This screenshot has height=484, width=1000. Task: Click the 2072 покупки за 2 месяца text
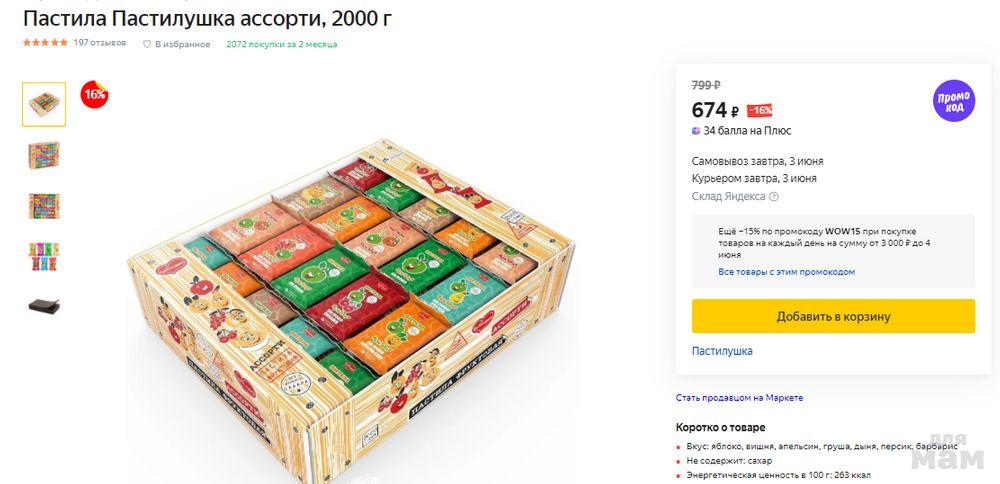(x=282, y=44)
